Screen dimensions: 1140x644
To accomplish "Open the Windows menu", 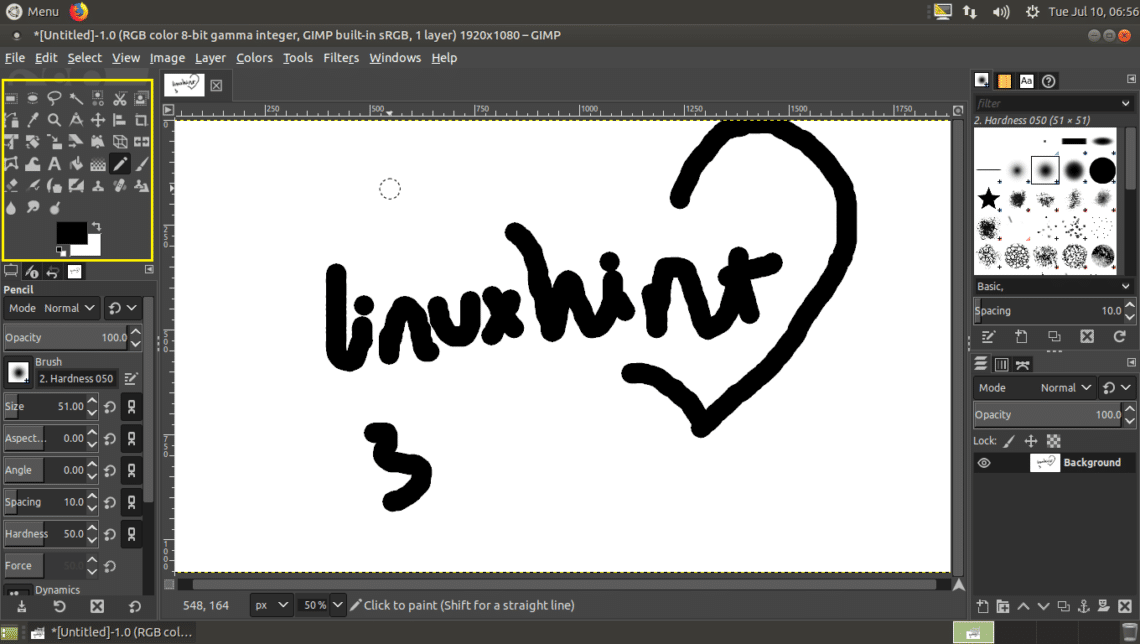I will coord(395,58).
